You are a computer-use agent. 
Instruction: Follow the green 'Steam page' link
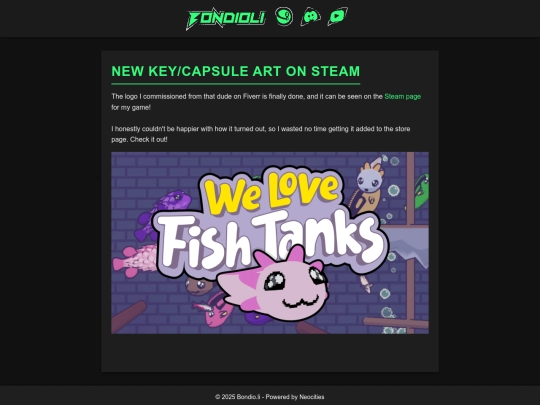point(403,96)
